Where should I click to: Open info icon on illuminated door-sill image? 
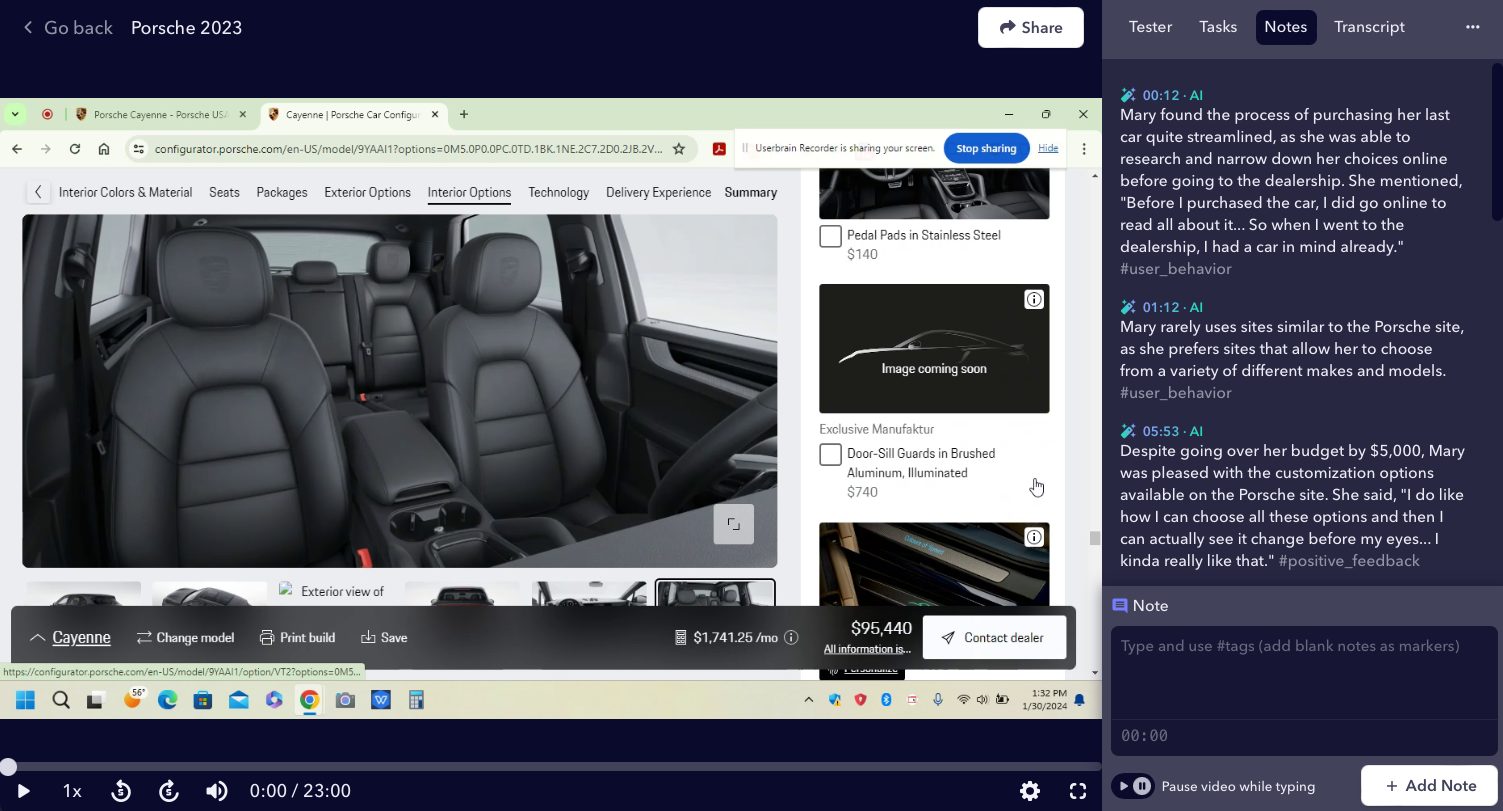tap(1034, 538)
